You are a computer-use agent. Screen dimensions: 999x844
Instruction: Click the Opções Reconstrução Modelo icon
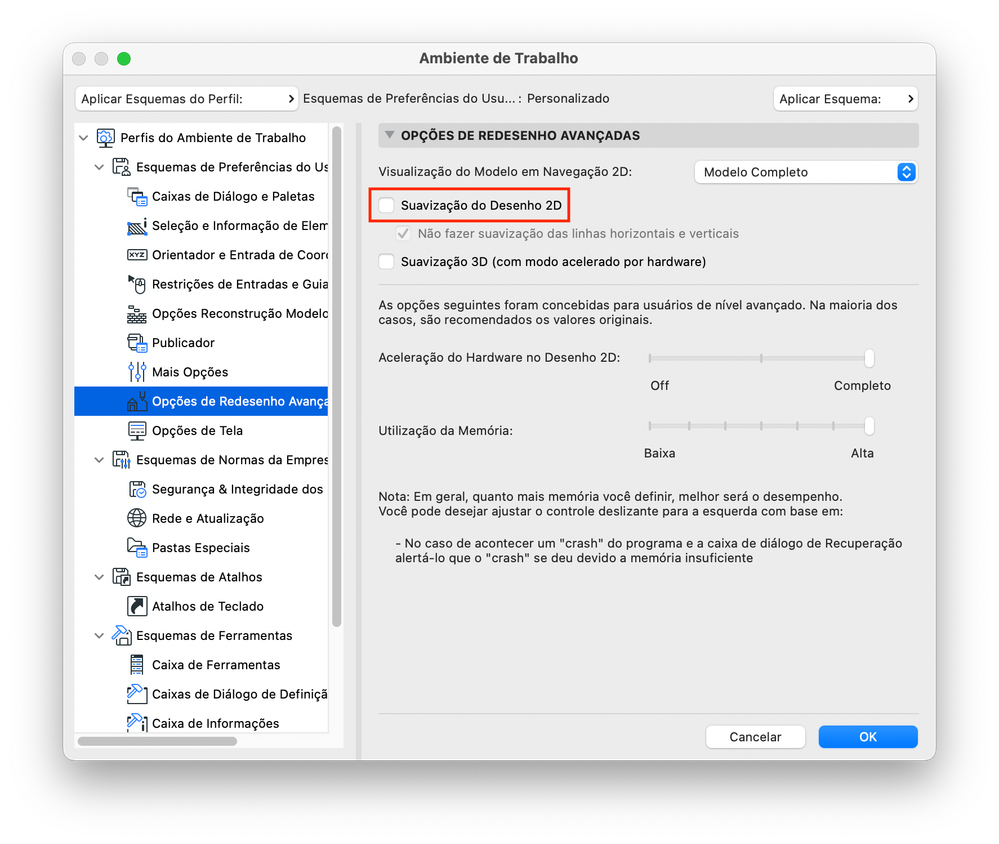click(x=137, y=313)
